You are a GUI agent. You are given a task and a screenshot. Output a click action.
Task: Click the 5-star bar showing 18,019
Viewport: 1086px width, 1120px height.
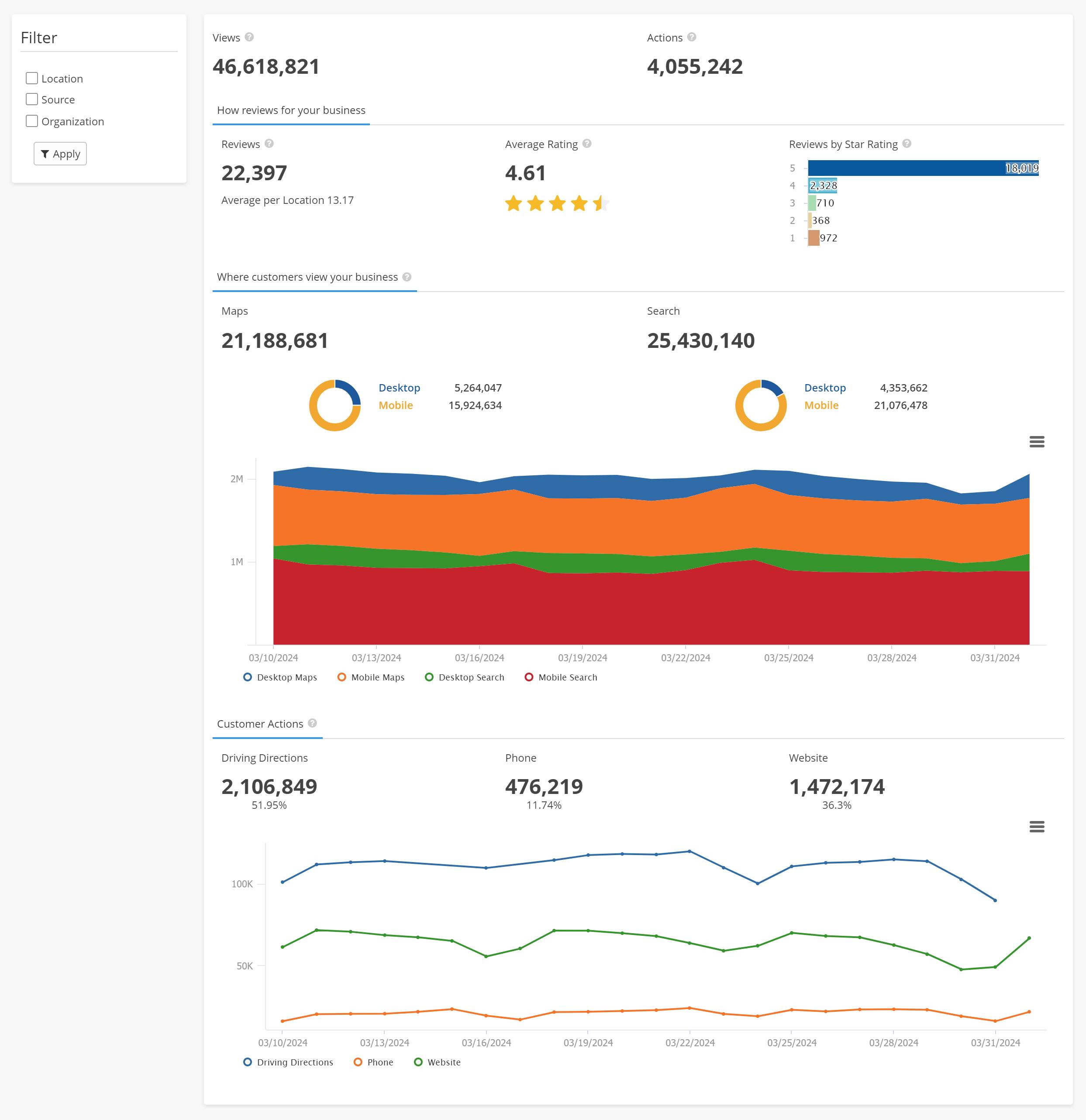pyautogui.click(x=923, y=168)
